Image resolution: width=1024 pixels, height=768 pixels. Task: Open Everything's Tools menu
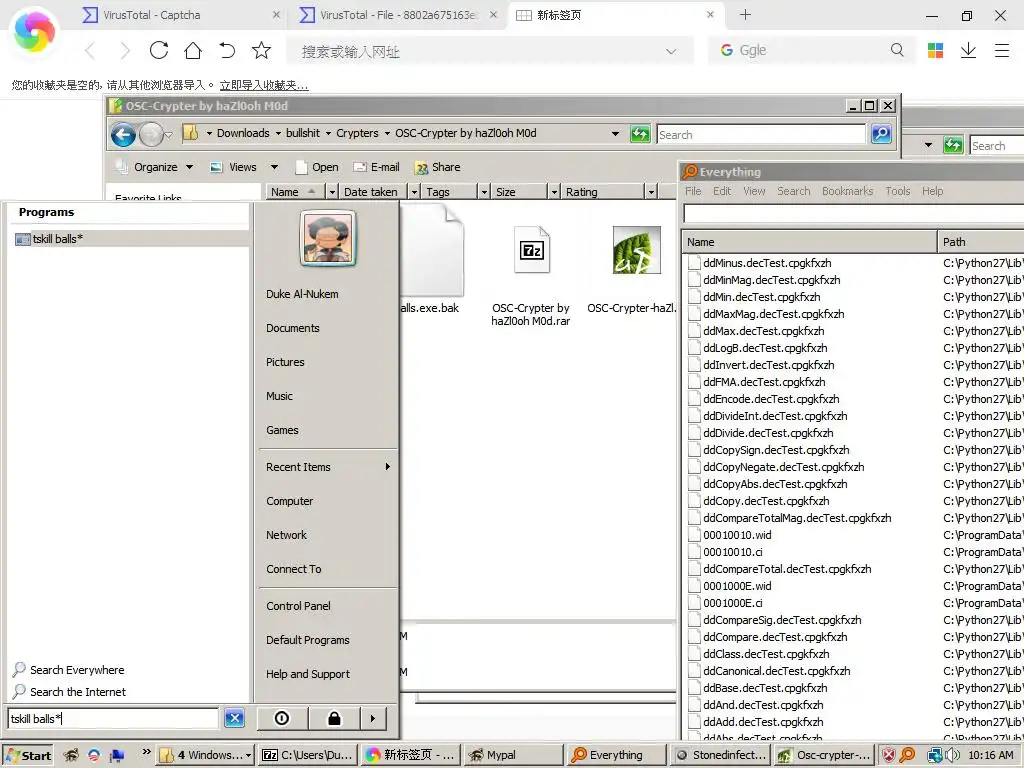[897, 191]
